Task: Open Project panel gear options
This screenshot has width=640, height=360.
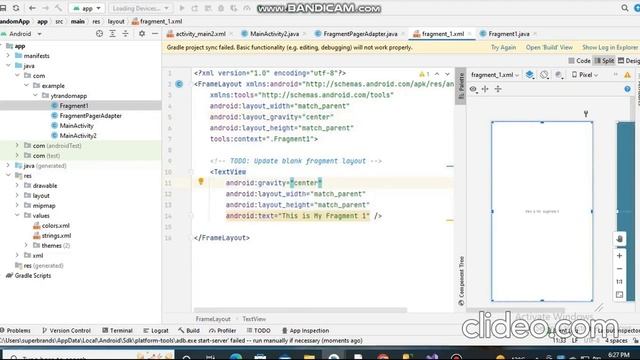Action: click(x=142, y=34)
